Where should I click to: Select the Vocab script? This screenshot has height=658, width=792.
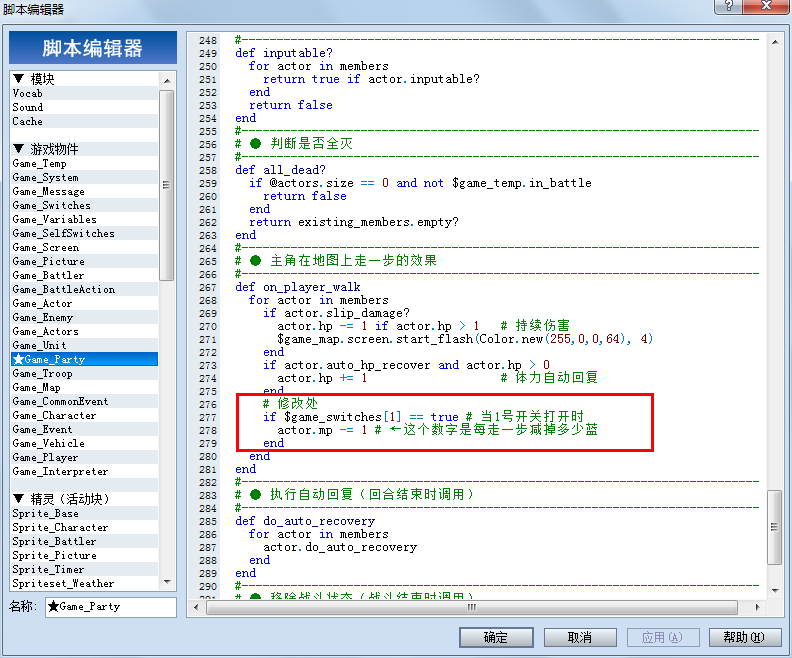[84, 93]
